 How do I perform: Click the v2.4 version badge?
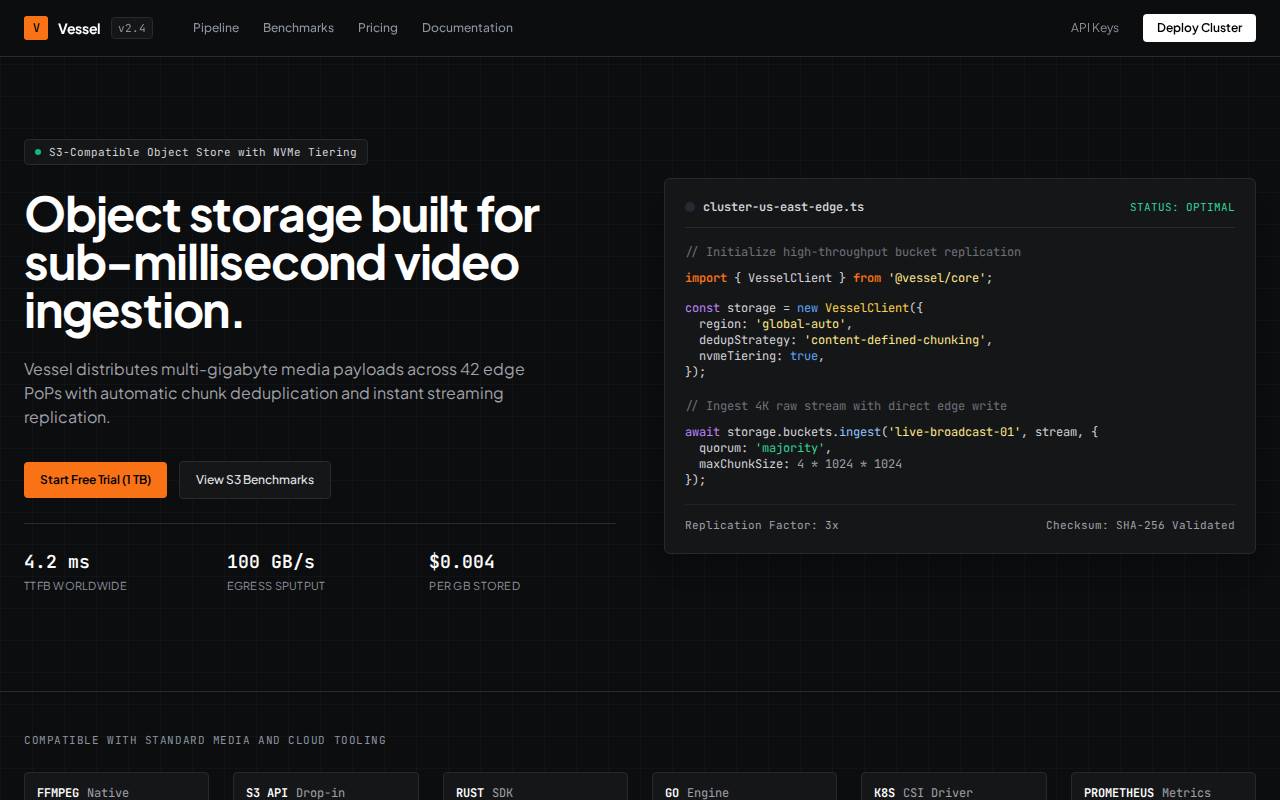click(x=132, y=28)
